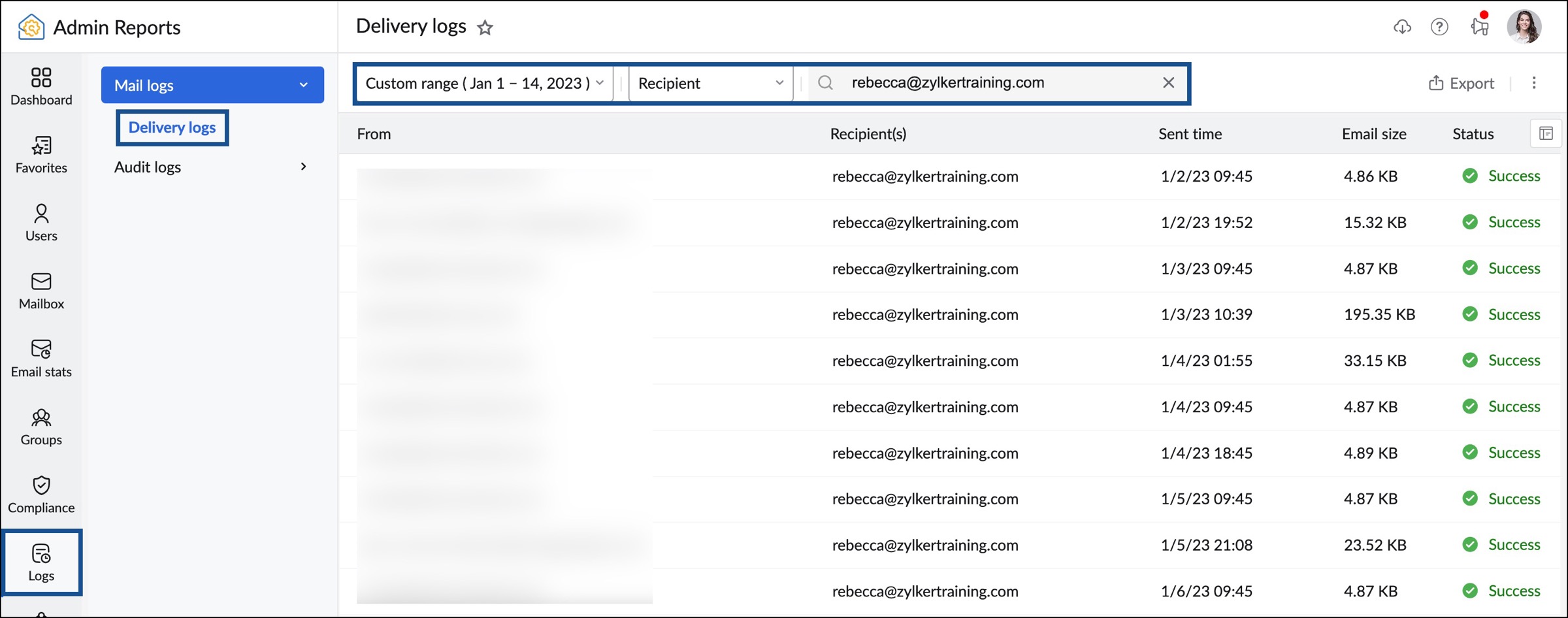Image resolution: width=1568 pixels, height=618 pixels.
Task: Open Email stats section
Action: click(41, 358)
